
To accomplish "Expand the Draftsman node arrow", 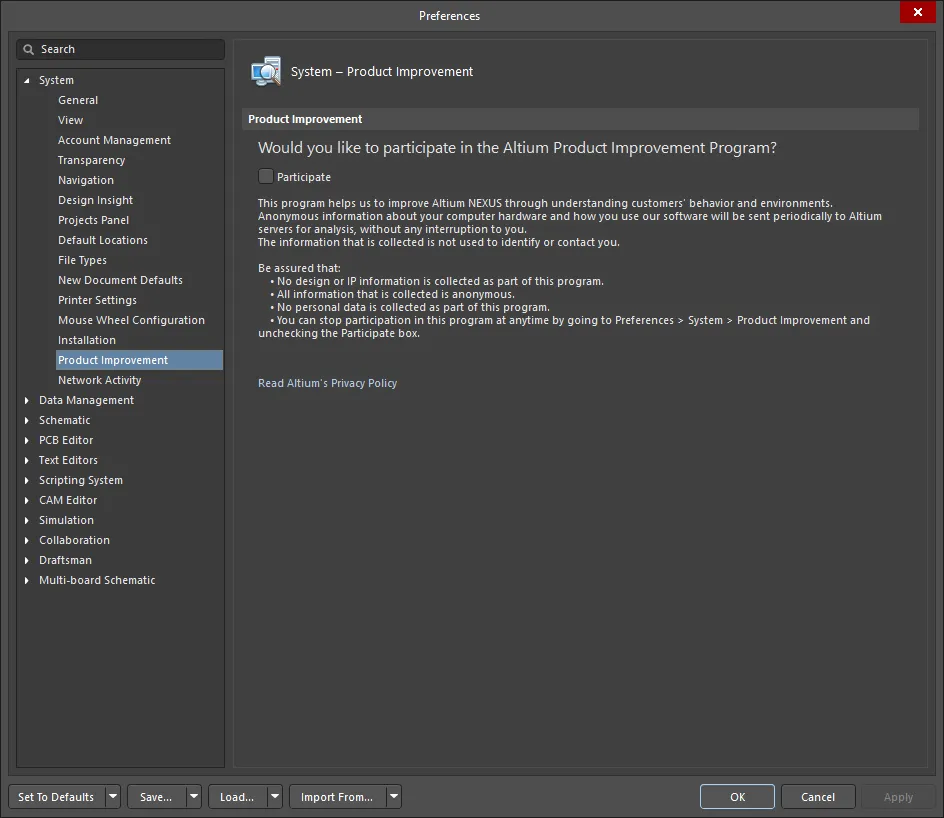I will (x=26, y=560).
